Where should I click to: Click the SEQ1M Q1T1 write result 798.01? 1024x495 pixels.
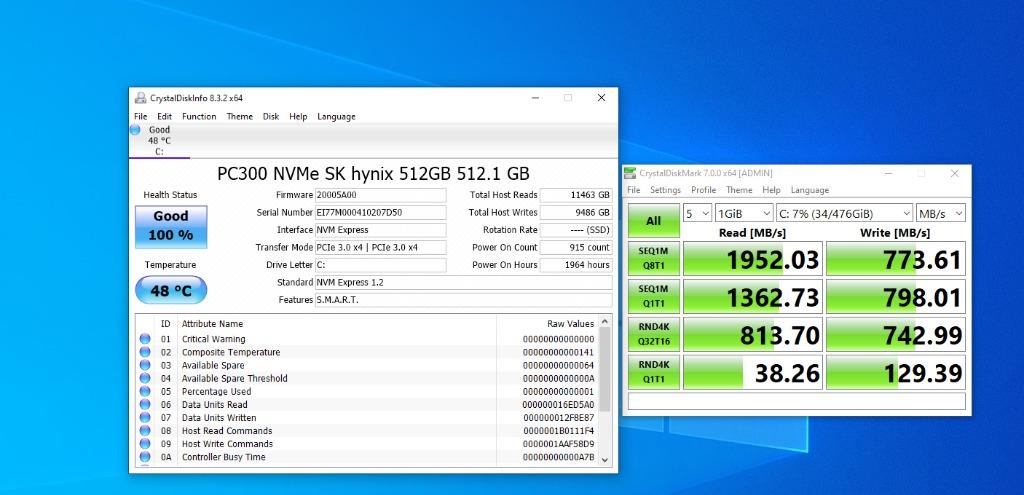(x=896, y=296)
